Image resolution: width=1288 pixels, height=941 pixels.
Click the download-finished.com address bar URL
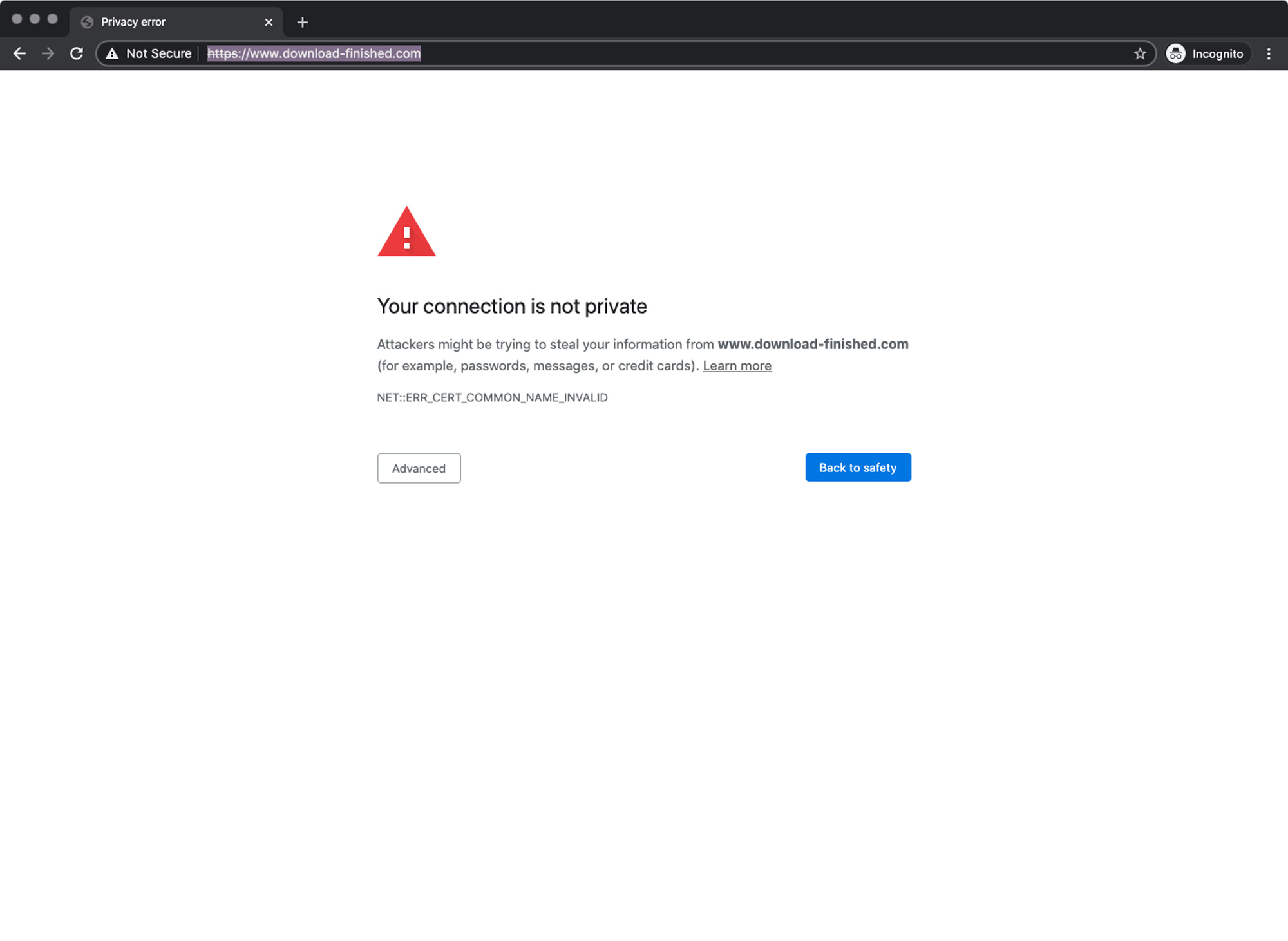pyautogui.click(x=314, y=53)
